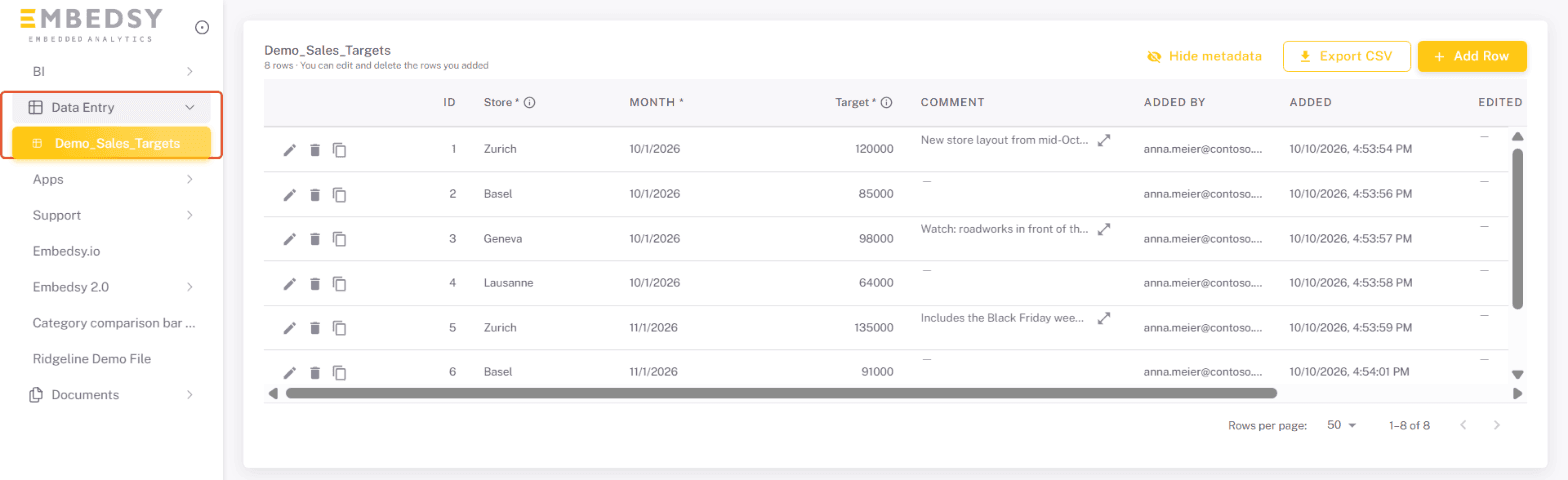This screenshot has width=1568, height=480.
Task: Select the target value 98000
Action: (x=878, y=239)
